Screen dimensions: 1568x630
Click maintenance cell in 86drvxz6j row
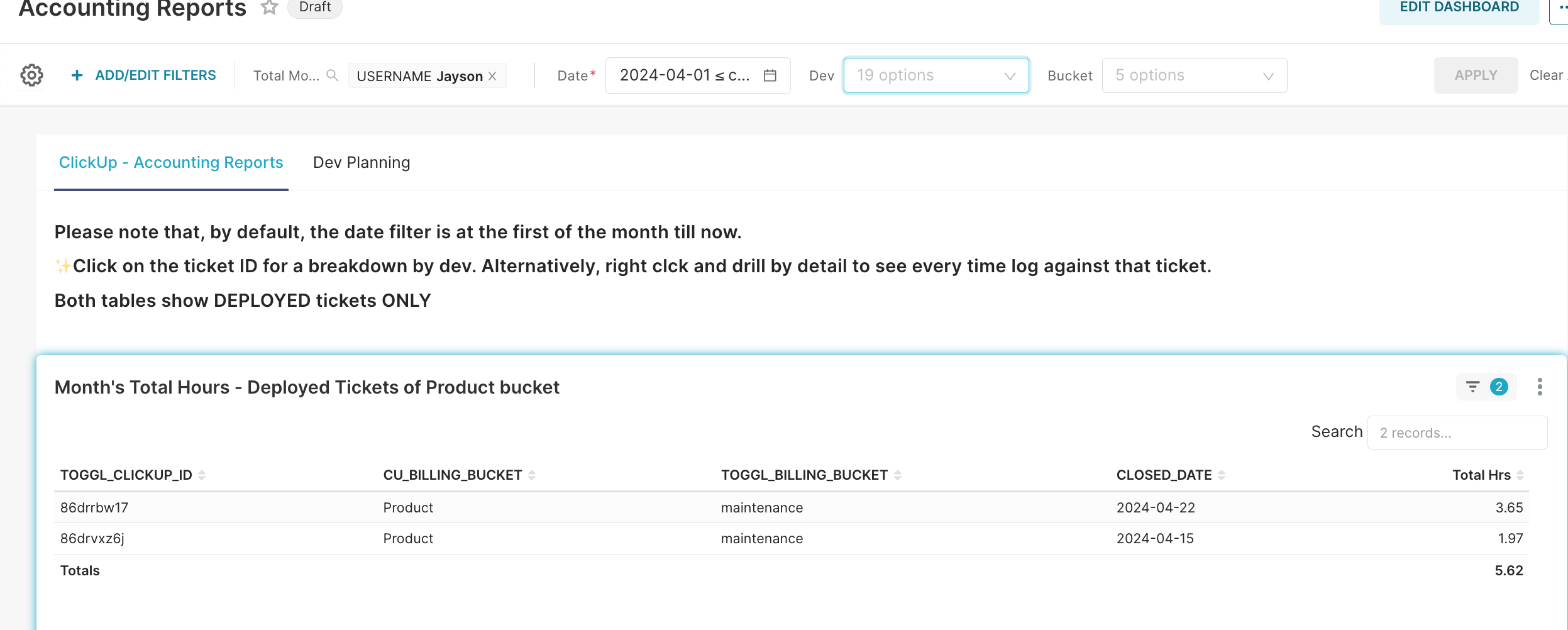762,539
